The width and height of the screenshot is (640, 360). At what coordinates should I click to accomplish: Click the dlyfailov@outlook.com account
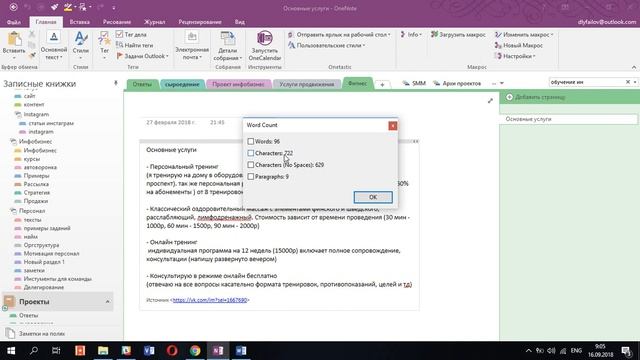pyautogui.click(x=607, y=22)
